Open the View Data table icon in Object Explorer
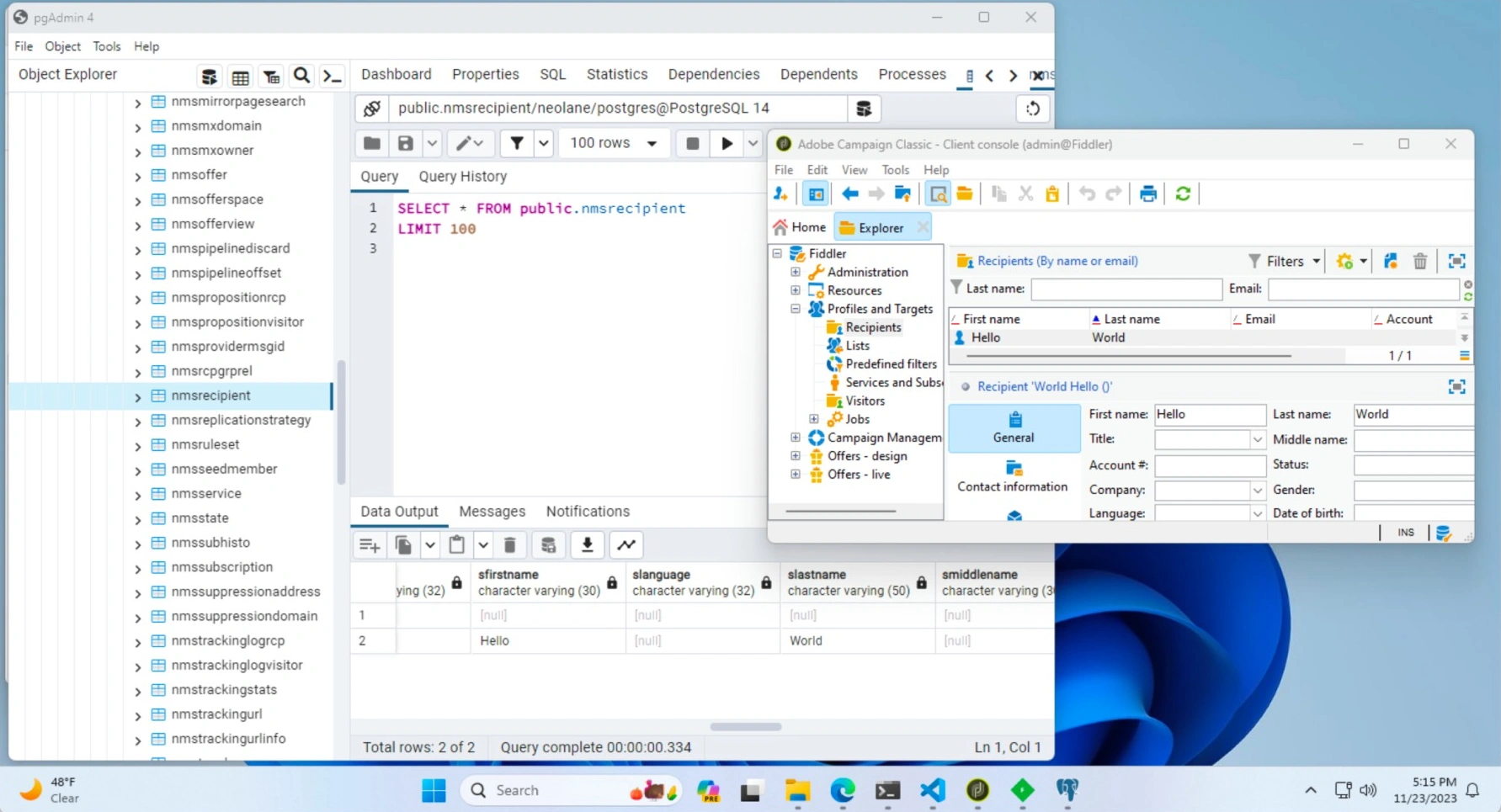The image size is (1501, 812). [x=240, y=77]
